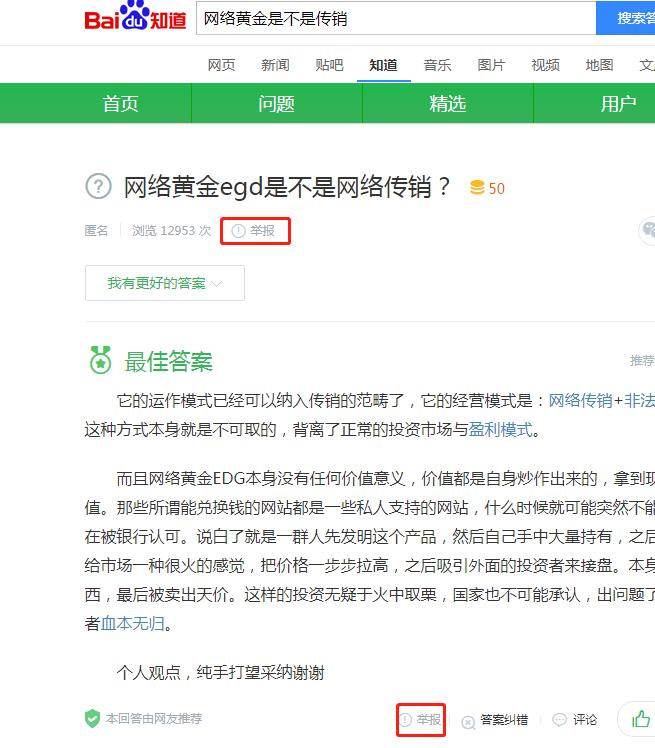Open the 非法 hyperlink in the answer's first line

[639, 401]
